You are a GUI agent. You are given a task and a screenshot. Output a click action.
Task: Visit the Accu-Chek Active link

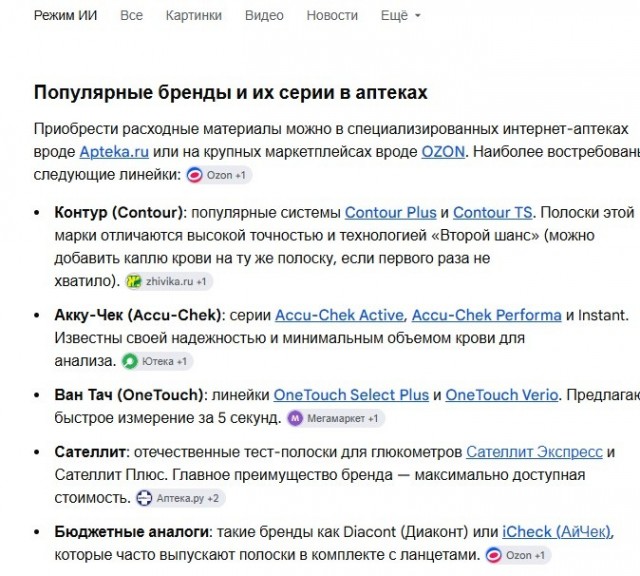pyautogui.click(x=339, y=315)
